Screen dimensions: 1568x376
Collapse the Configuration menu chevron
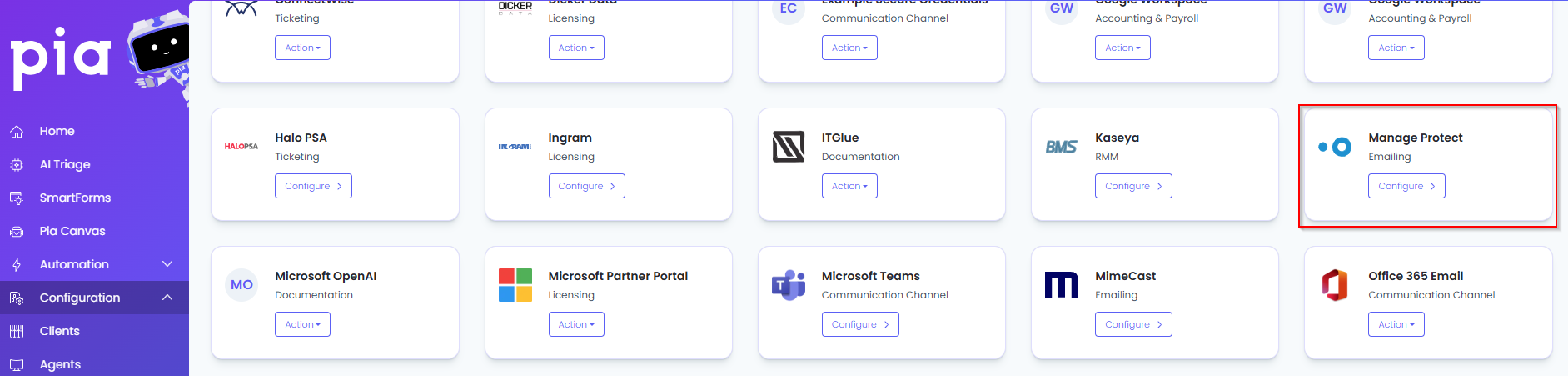point(167,298)
